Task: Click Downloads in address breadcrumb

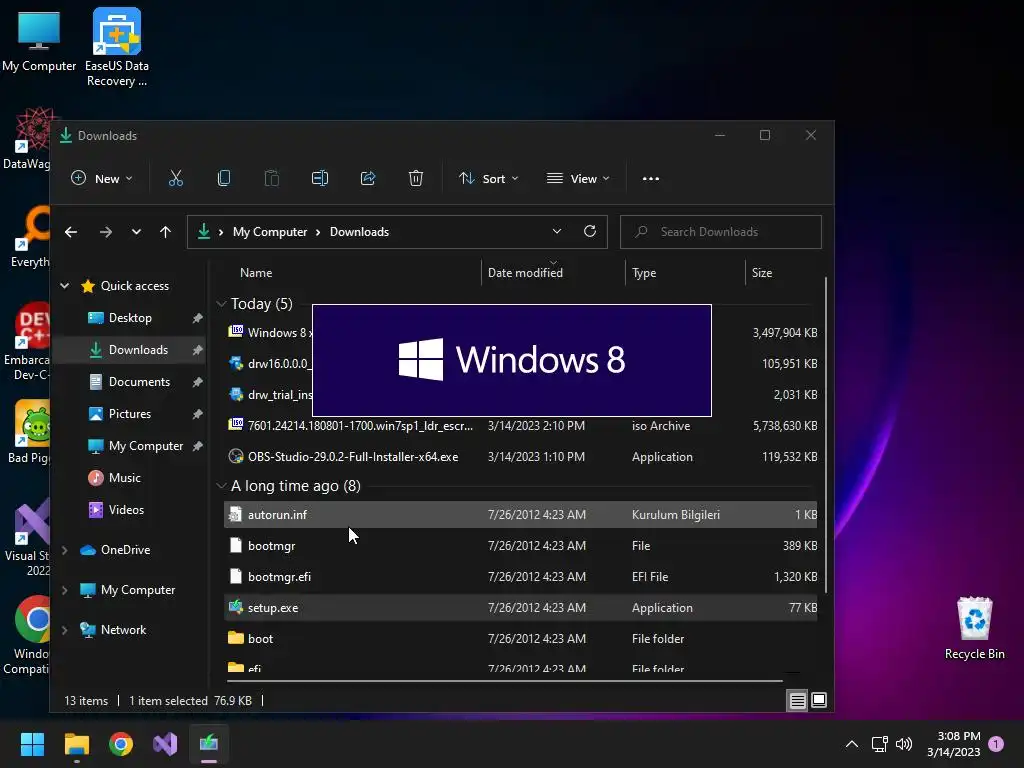Action: click(x=359, y=232)
